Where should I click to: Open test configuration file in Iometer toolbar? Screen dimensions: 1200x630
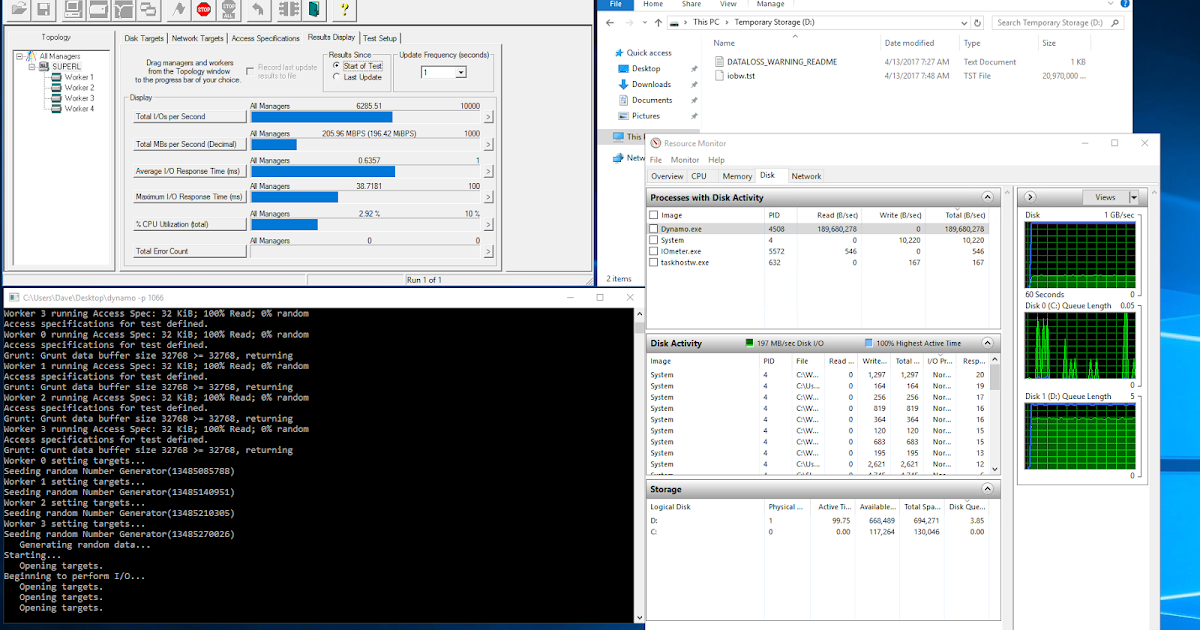click(18, 9)
